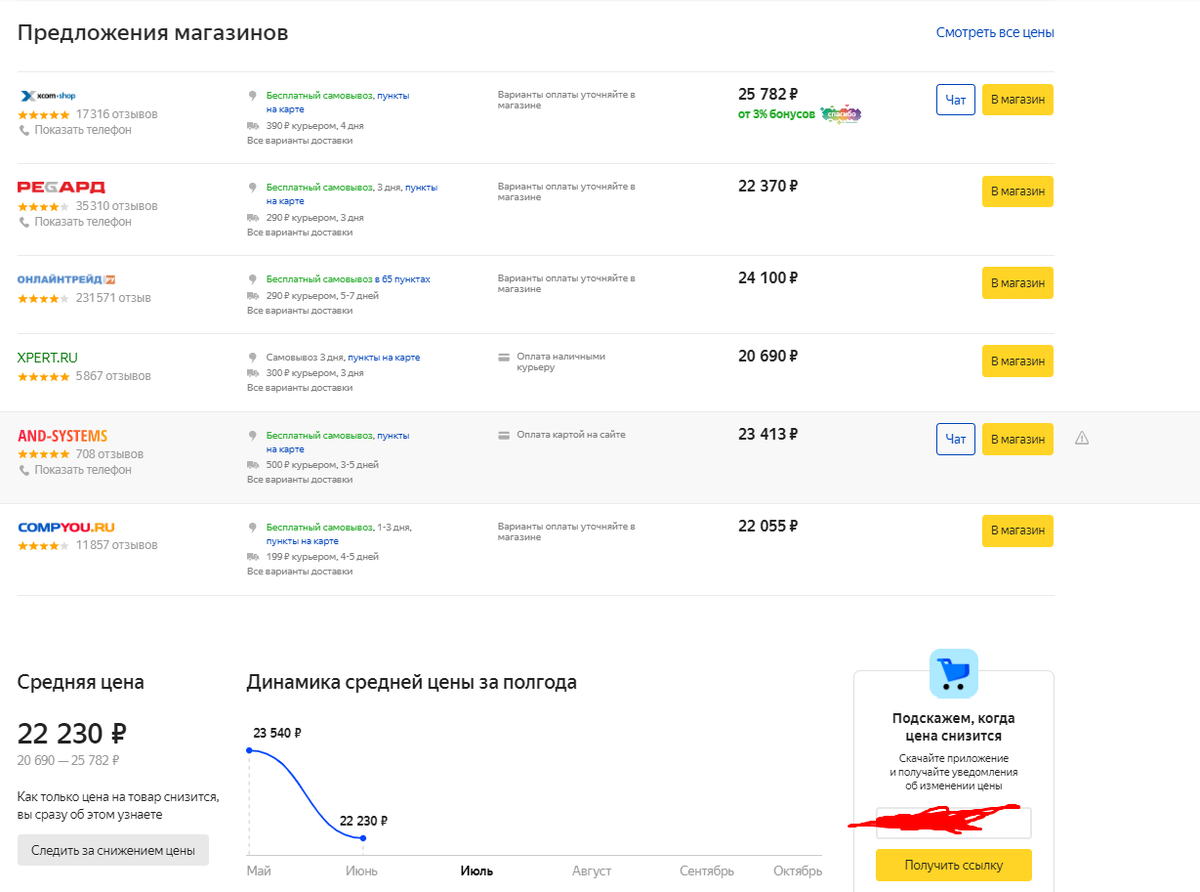The image size is (1200, 892).
Task: Click Следить за снижением цены button
Action: click(x=113, y=850)
